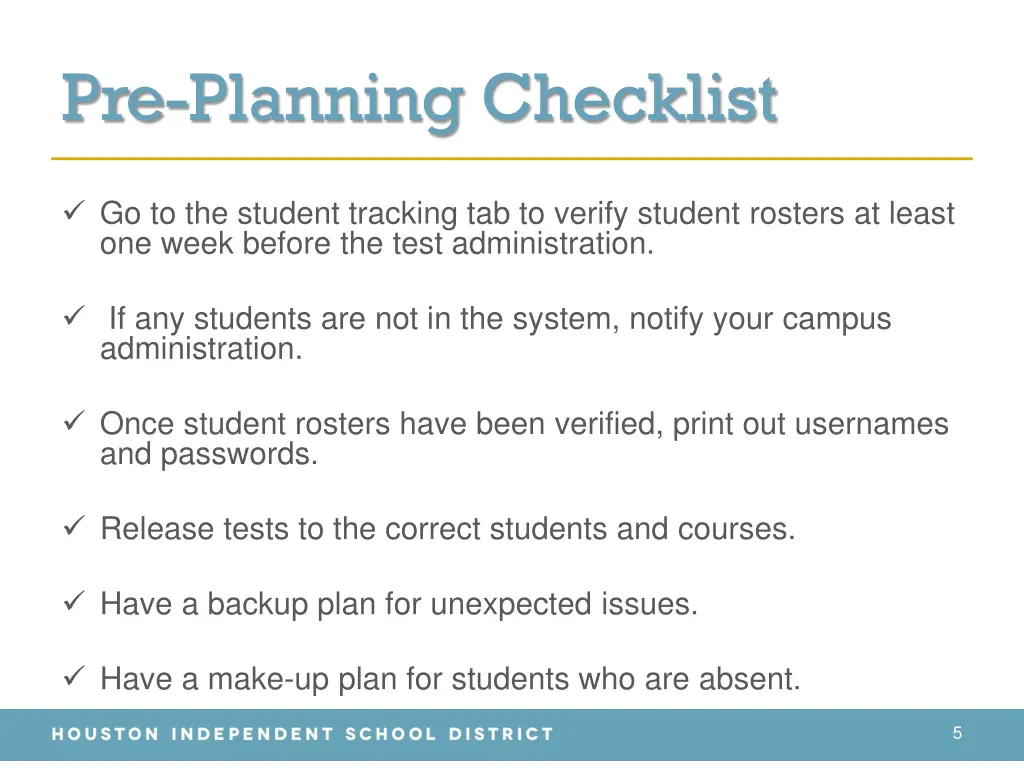This screenshot has width=1024, height=768.
Task: Click the word "Checklist" in the slide title
Action: tap(630, 100)
